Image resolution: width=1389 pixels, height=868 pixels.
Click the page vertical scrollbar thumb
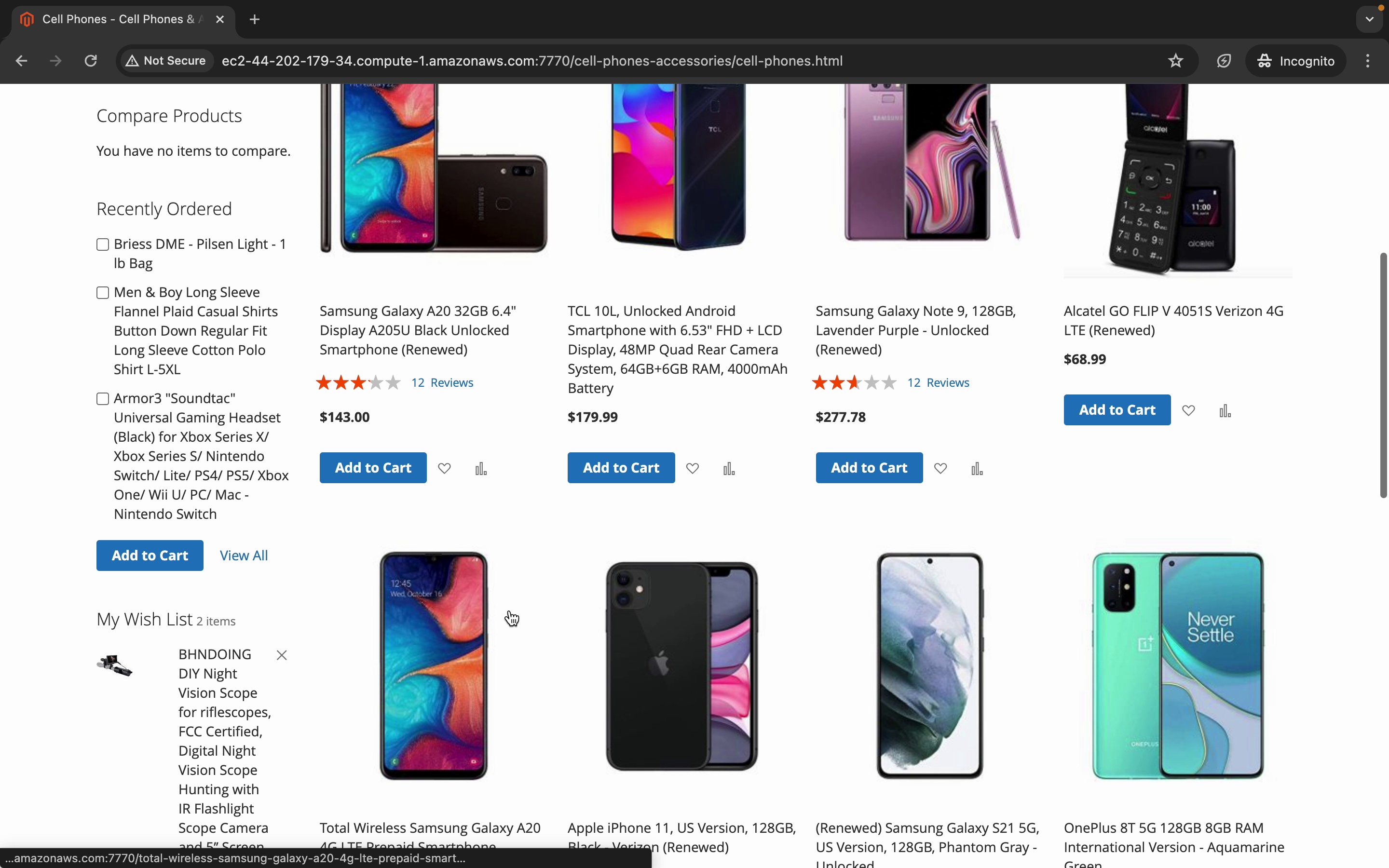click(1383, 376)
